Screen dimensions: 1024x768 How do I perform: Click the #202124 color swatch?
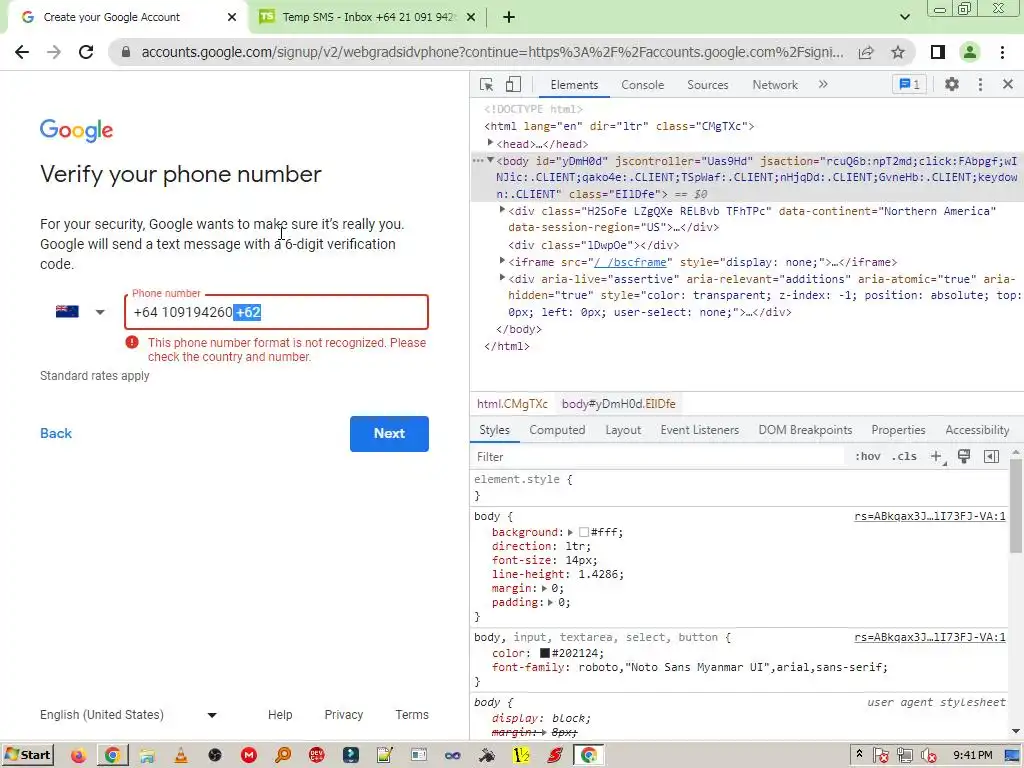(545, 653)
